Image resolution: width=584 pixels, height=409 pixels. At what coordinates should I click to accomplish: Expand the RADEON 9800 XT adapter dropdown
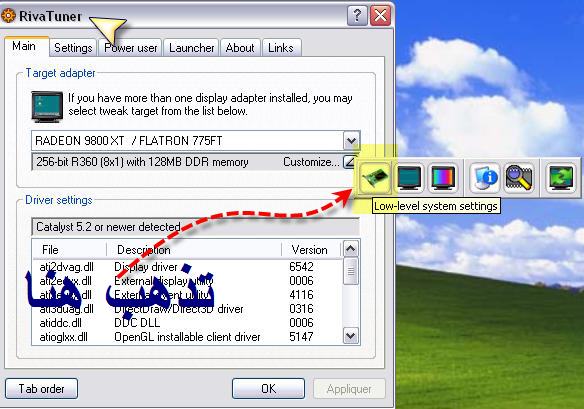click(351, 141)
